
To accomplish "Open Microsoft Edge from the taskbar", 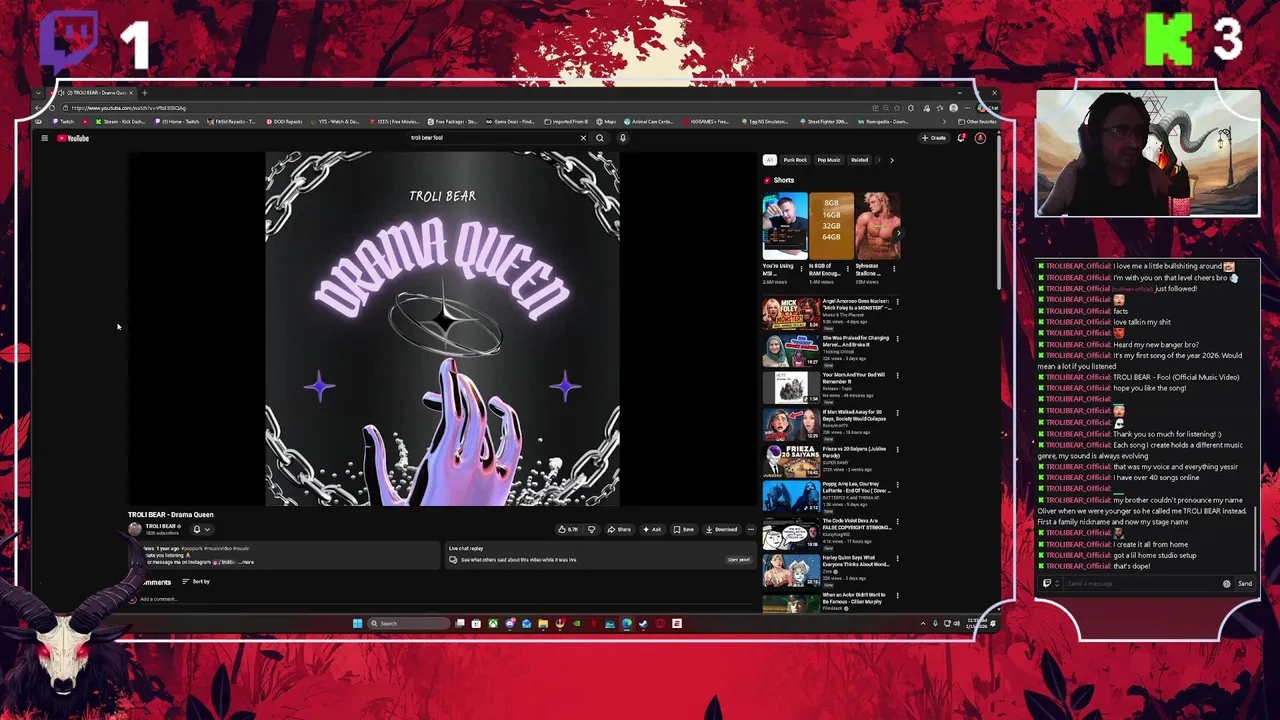I will [627, 623].
